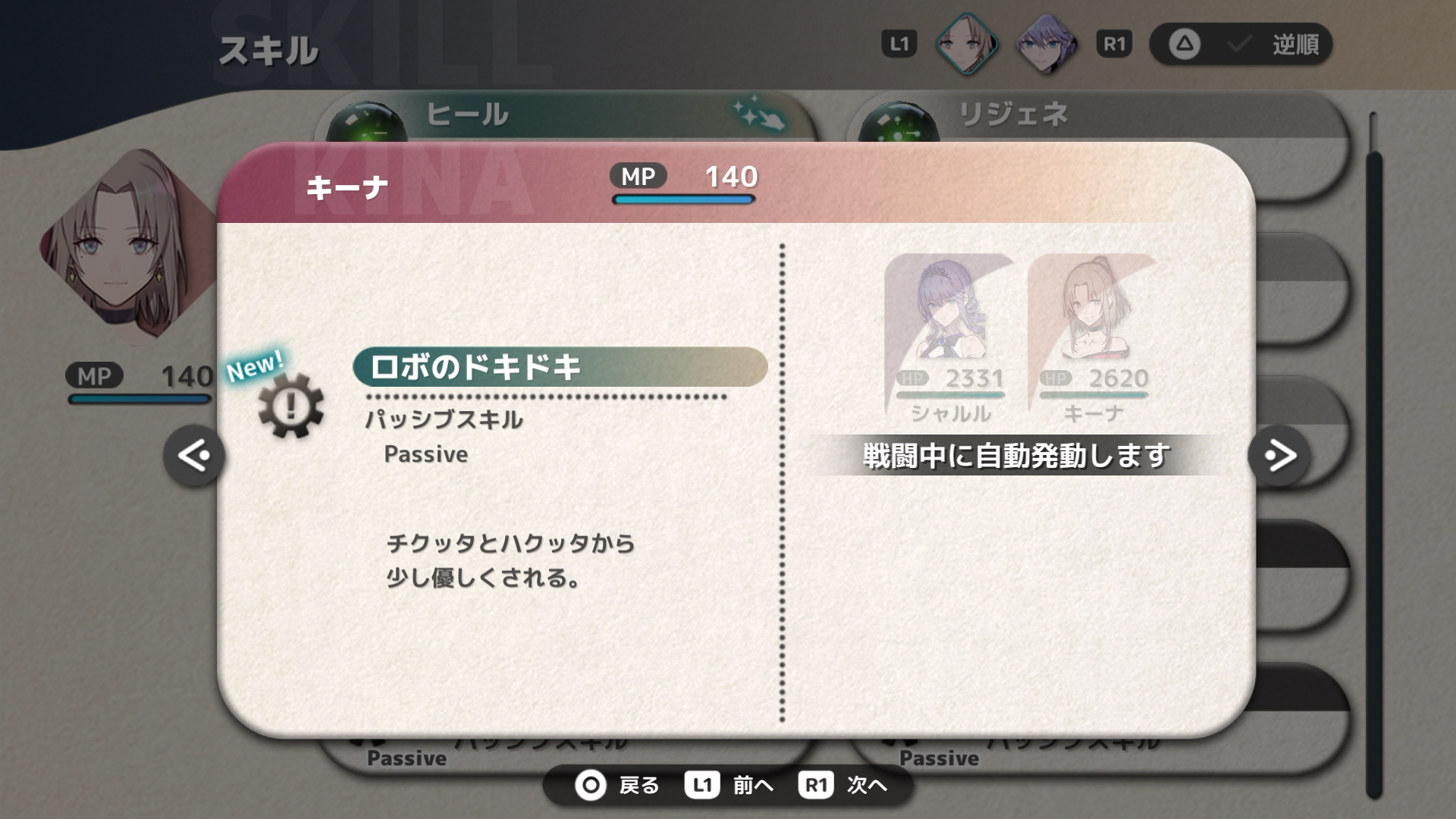
Task: Click 前へ previous button at bottom
Action: pyautogui.click(x=729, y=785)
